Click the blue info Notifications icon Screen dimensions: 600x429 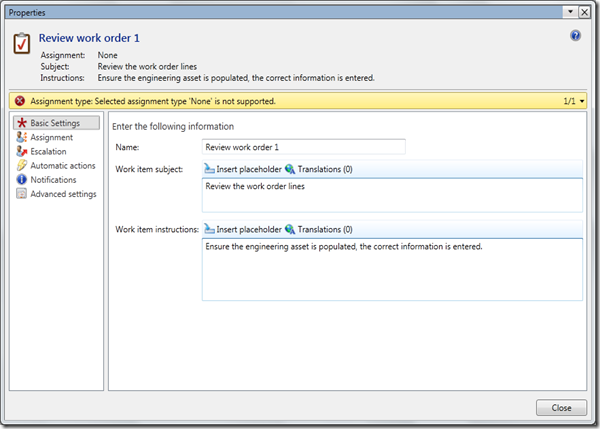(21, 179)
